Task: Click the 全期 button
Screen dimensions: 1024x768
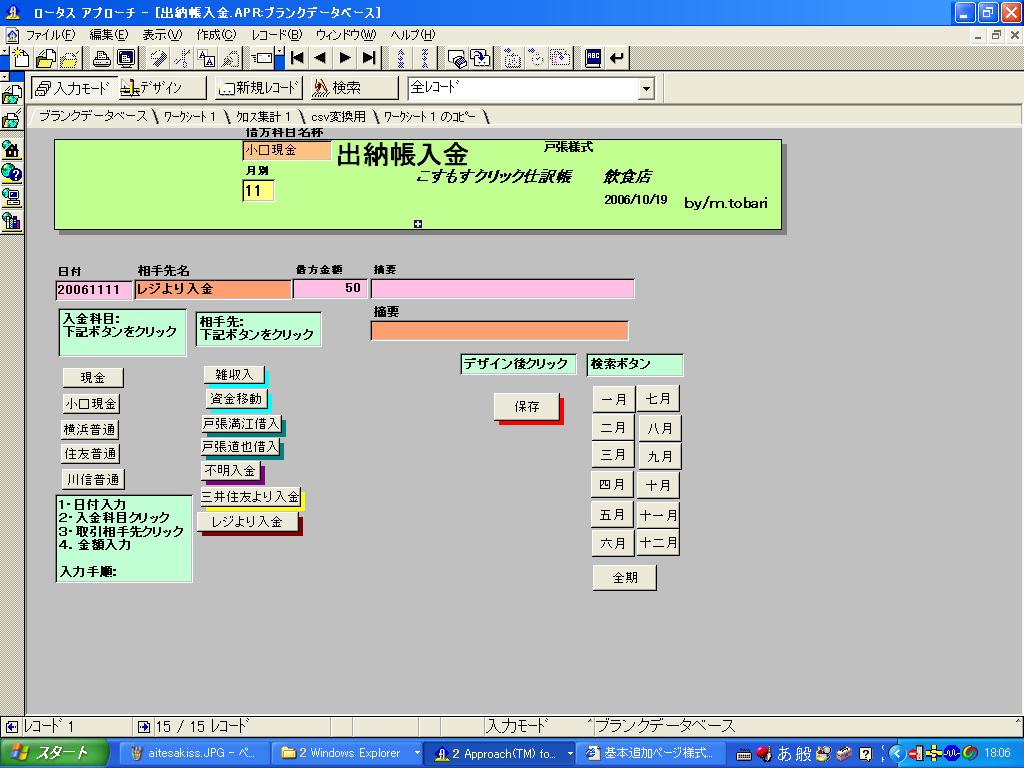Action: point(624,577)
